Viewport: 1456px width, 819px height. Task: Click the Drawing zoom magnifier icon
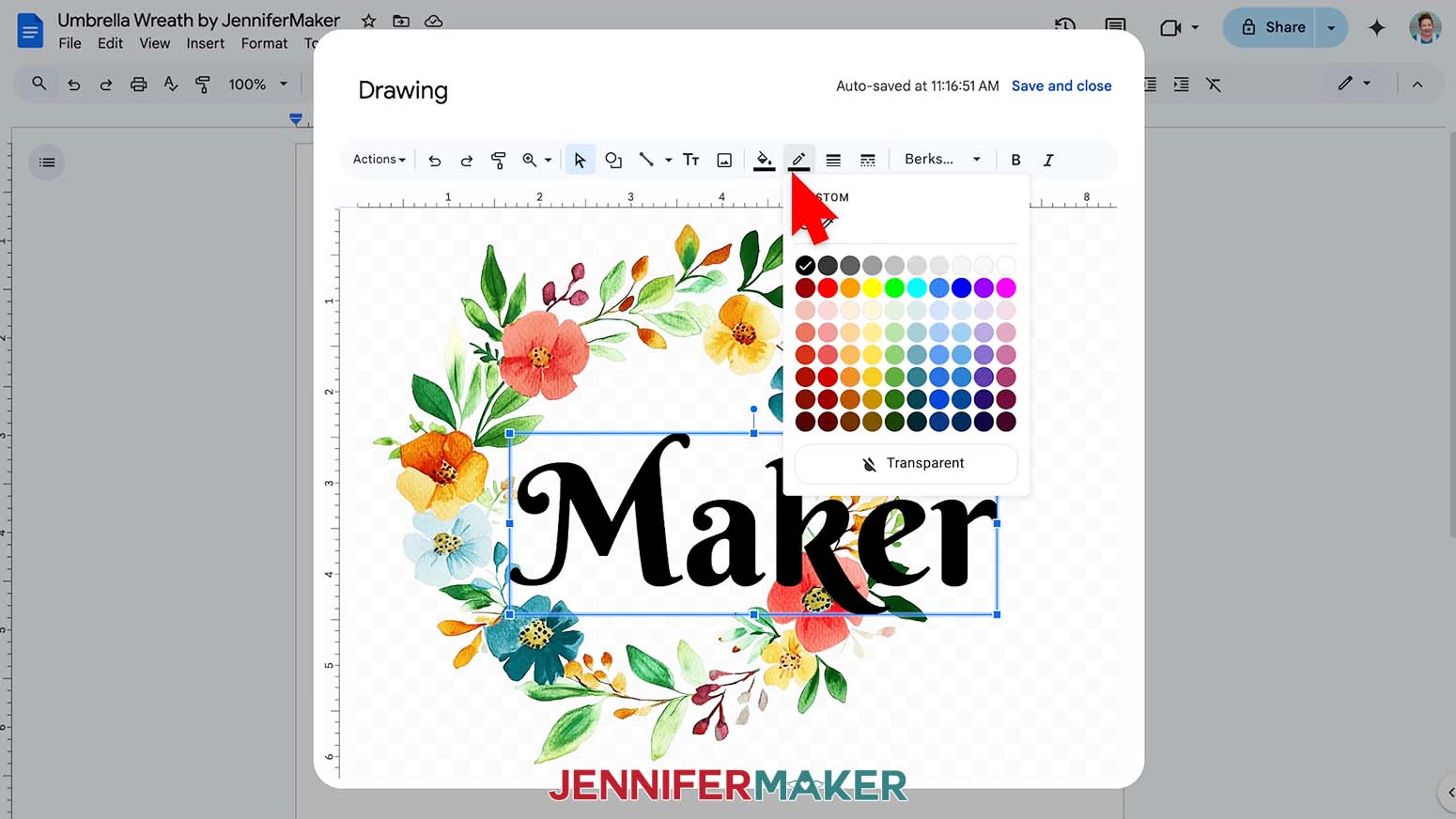click(x=530, y=161)
